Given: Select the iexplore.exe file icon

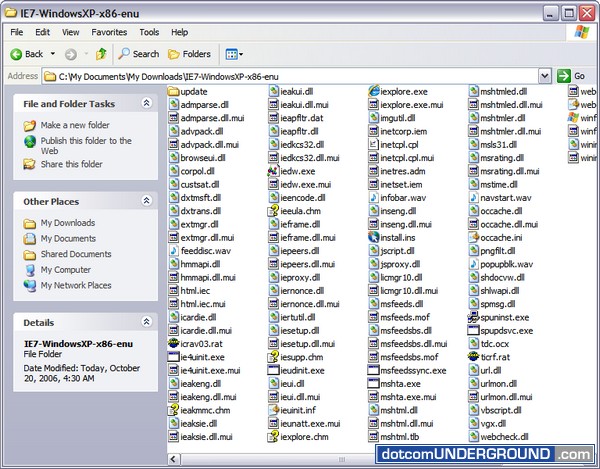Looking at the screenshot, I should tap(374, 92).
